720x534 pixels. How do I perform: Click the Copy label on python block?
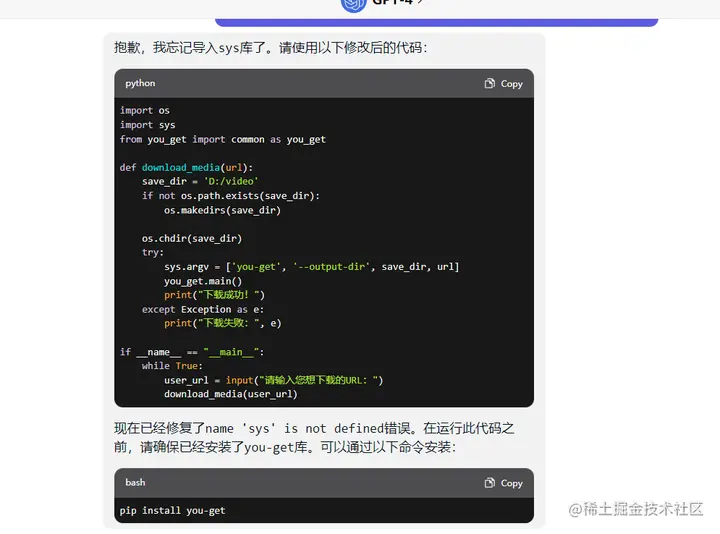tap(512, 84)
